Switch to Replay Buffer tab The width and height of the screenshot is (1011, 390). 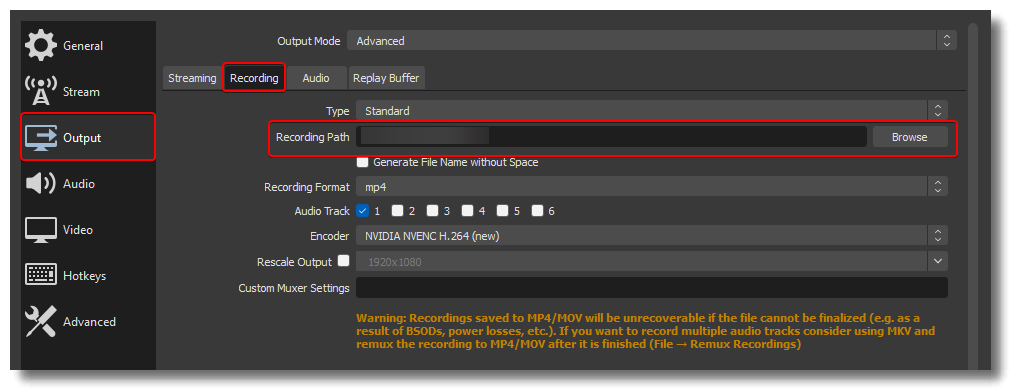pyautogui.click(x=386, y=78)
